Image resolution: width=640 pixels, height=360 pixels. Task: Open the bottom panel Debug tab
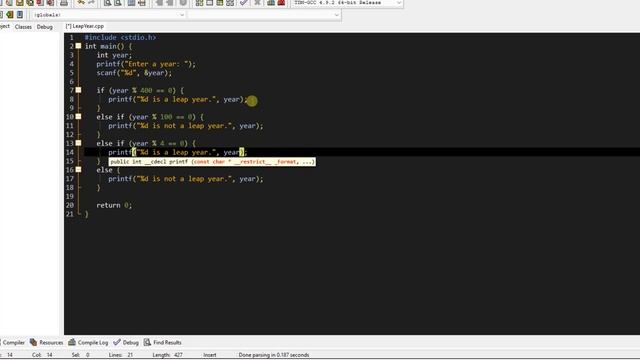pos(131,342)
